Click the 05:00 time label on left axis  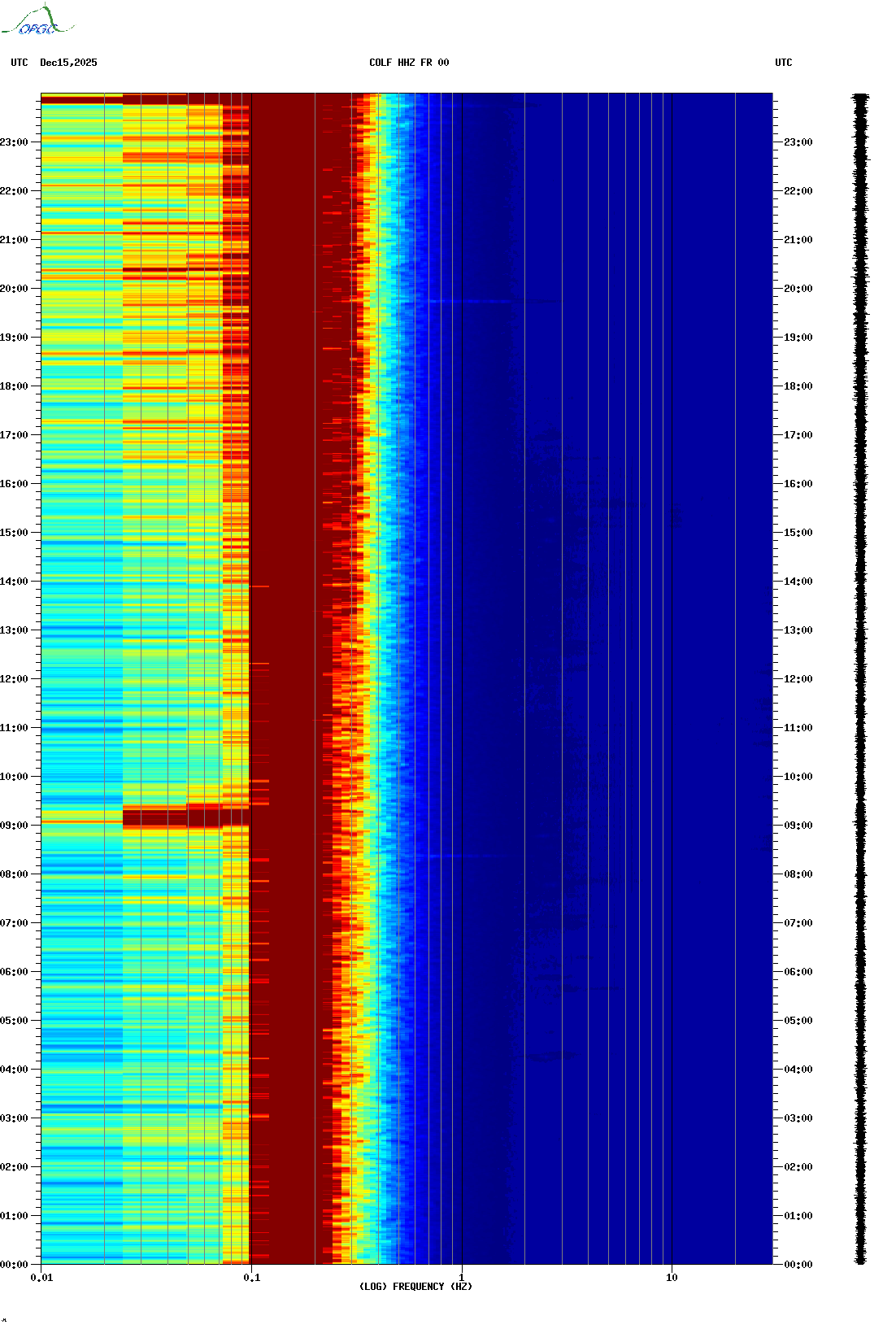click(x=14, y=1021)
